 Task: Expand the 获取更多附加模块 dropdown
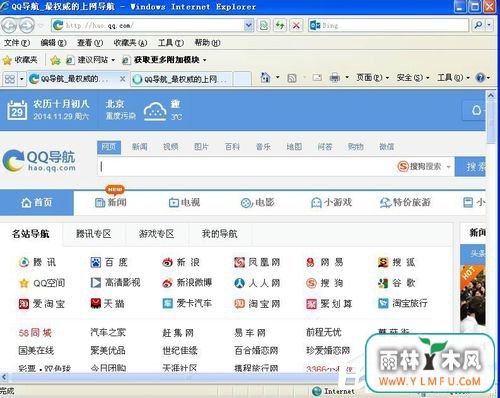point(204,60)
